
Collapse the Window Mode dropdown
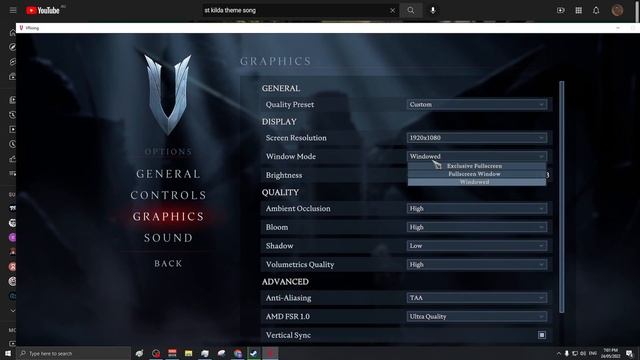(477, 156)
